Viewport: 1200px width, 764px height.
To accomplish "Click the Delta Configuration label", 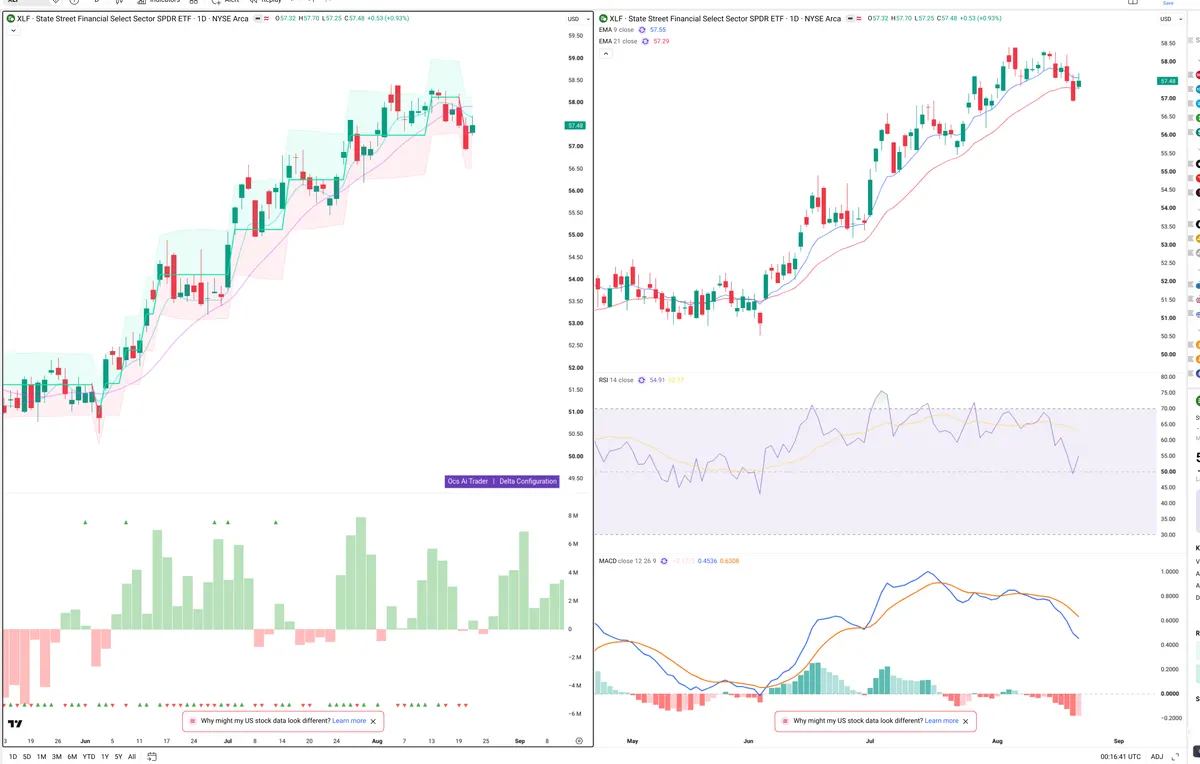I will tap(528, 481).
